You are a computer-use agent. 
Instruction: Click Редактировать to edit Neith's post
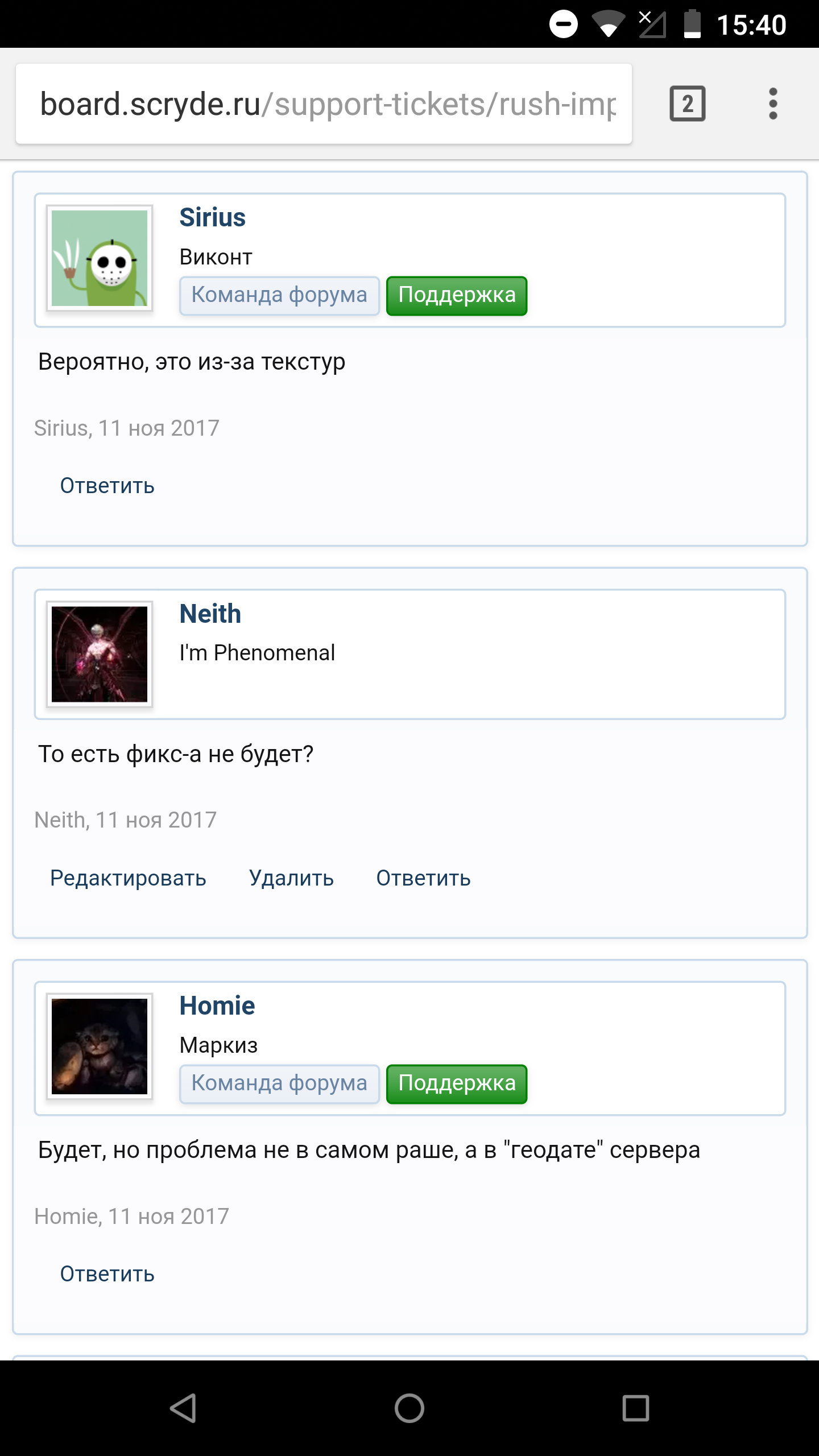click(x=128, y=878)
